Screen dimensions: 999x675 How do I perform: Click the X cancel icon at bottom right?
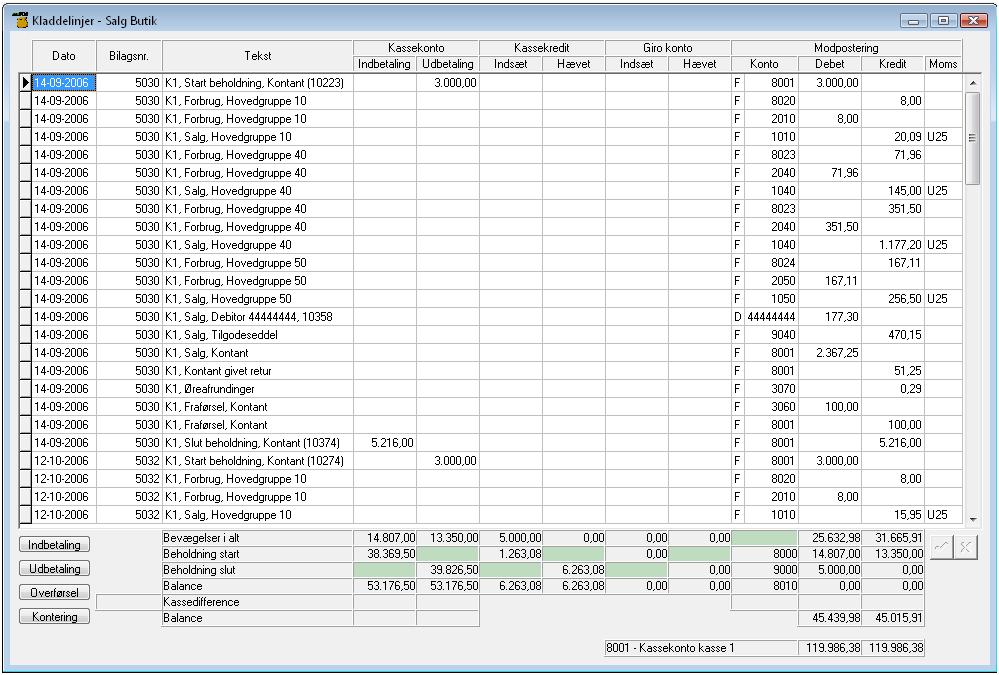coord(964,548)
